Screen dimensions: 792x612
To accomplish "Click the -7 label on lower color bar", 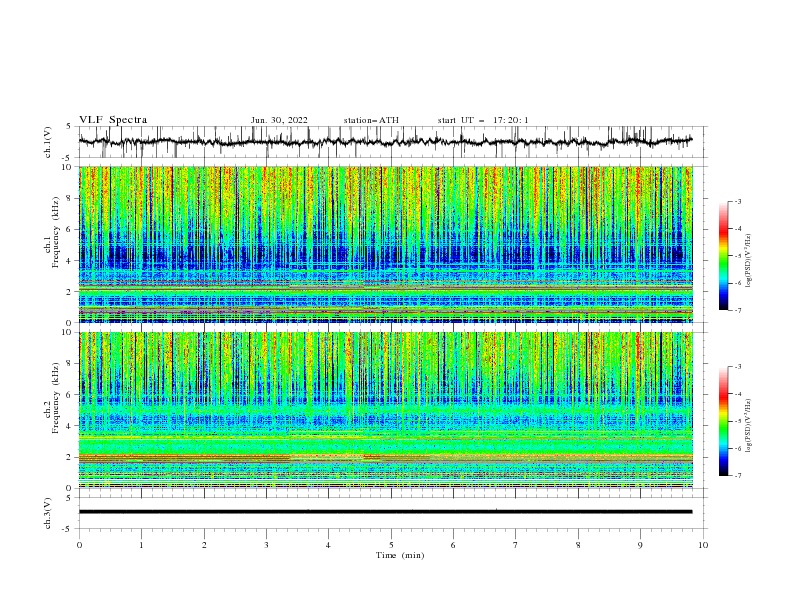I will [x=737, y=476].
